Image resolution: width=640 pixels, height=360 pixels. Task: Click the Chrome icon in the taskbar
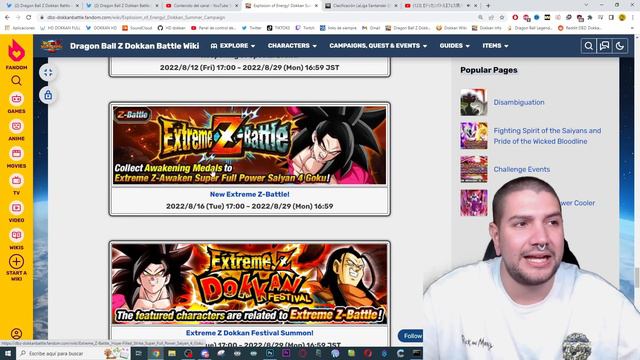tap(156, 353)
